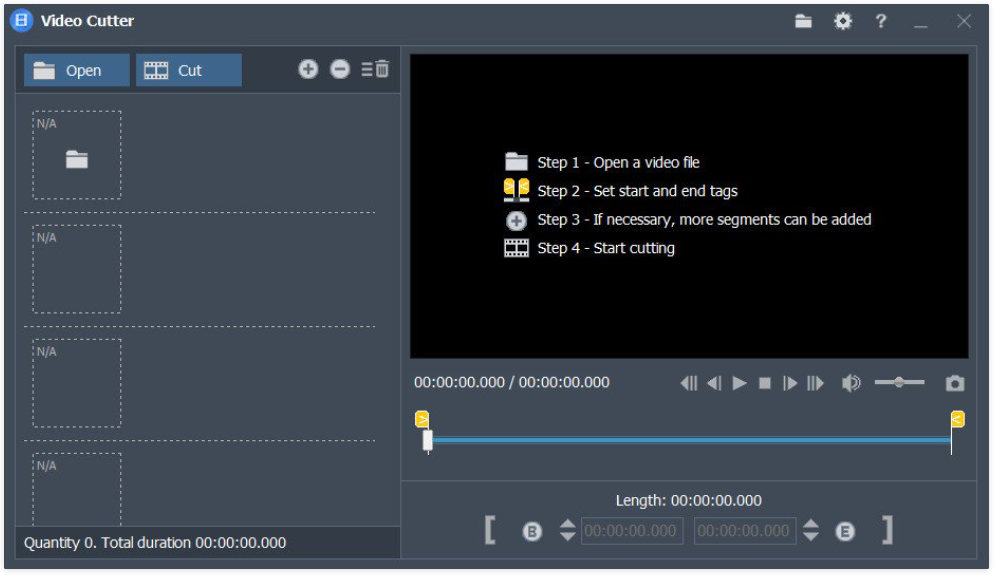This screenshot has width=994, height=575.
Task: Click the Open button
Action: pos(77,70)
